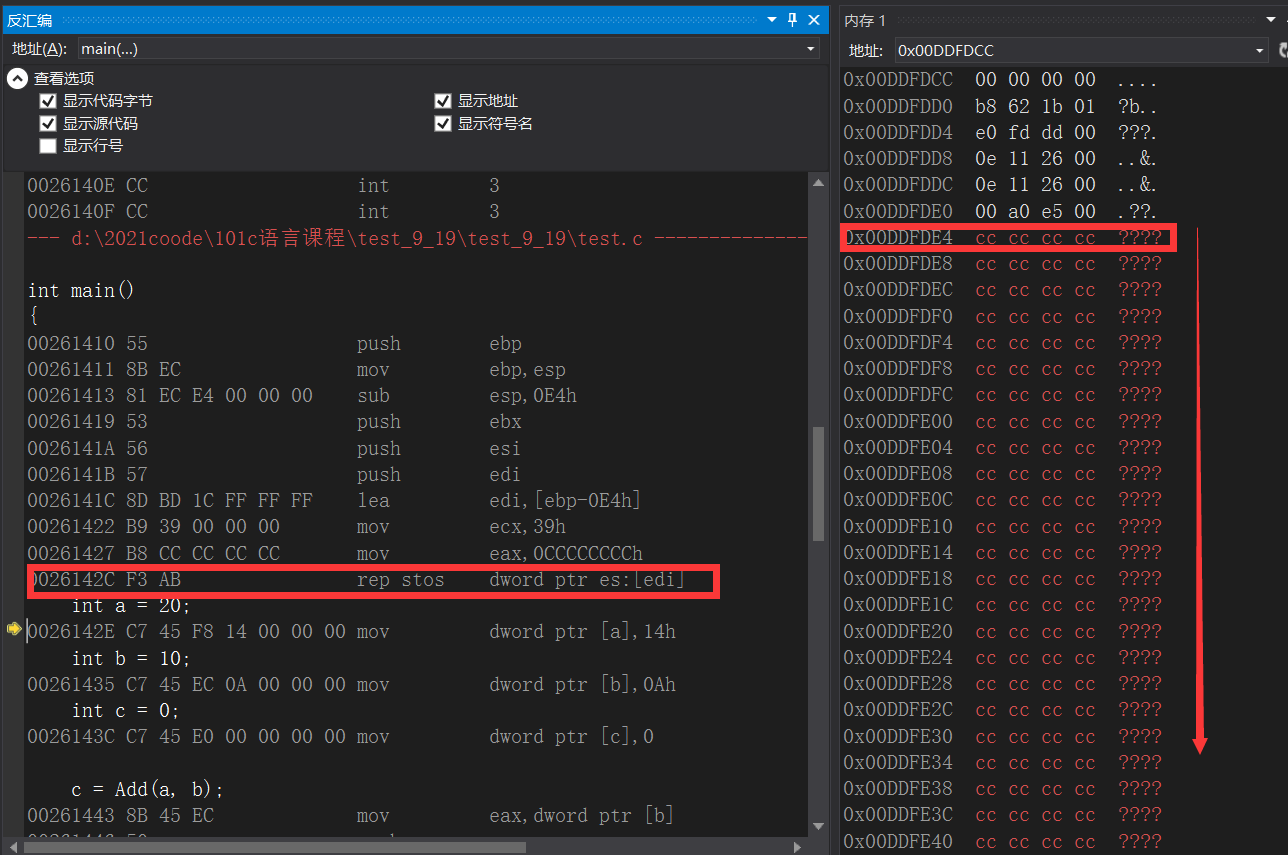The height and width of the screenshot is (855, 1288).
Task: Uncheck 显示源代码 (show source code)
Action: tap(47, 123)
